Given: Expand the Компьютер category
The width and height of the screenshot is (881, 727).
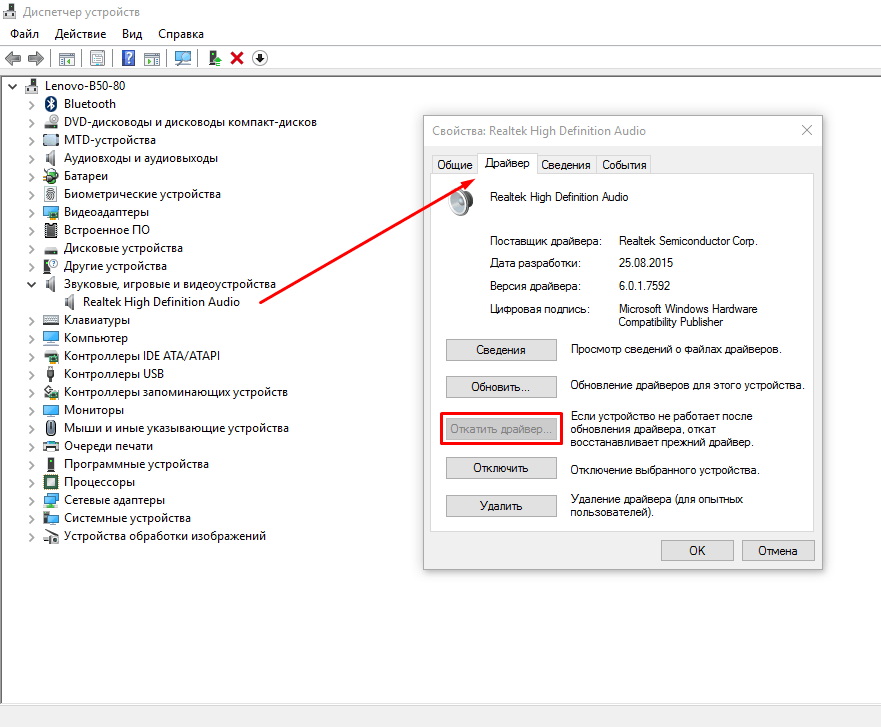Looking at the screenshot, I should tap(31, 338).
